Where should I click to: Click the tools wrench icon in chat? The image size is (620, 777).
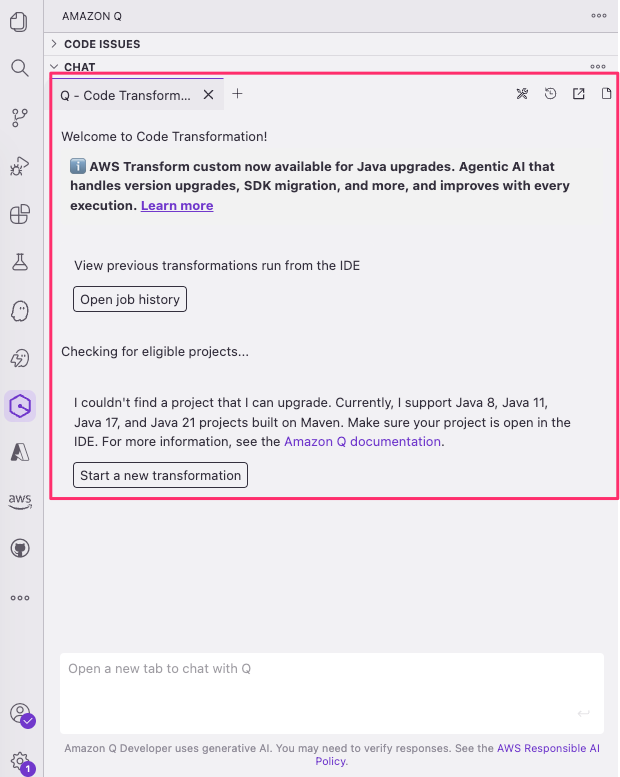pos(522,94)
